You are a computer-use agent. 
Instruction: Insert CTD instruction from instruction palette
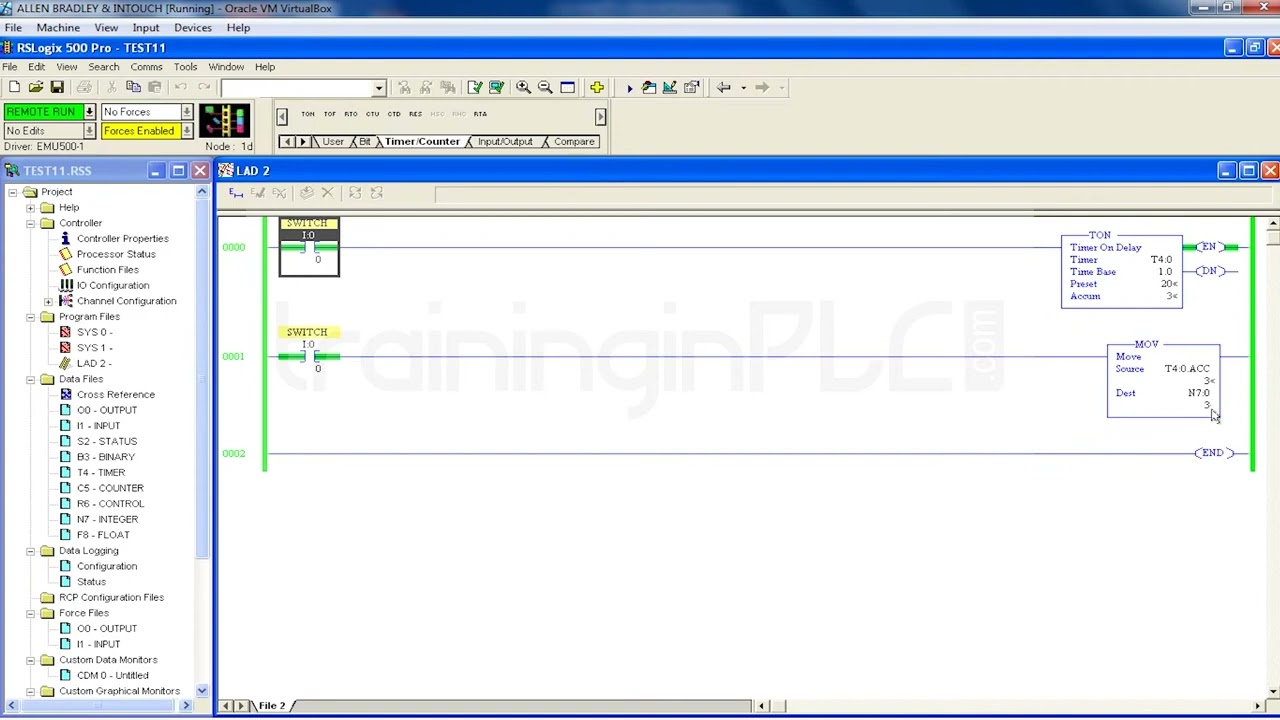pyautogui.click(x=394, y=114)
